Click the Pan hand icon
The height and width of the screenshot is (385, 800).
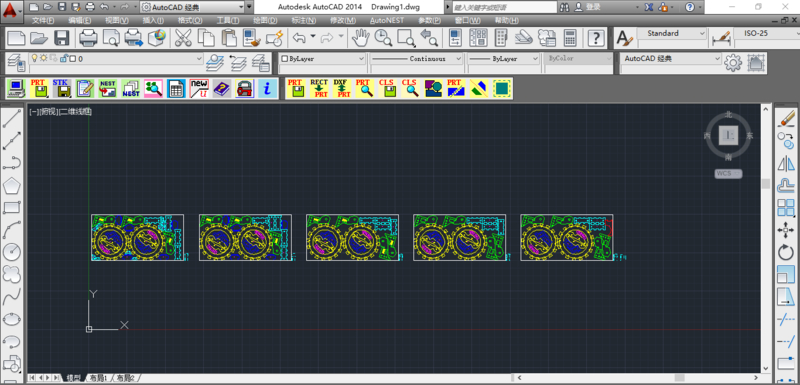click(361, 37)
